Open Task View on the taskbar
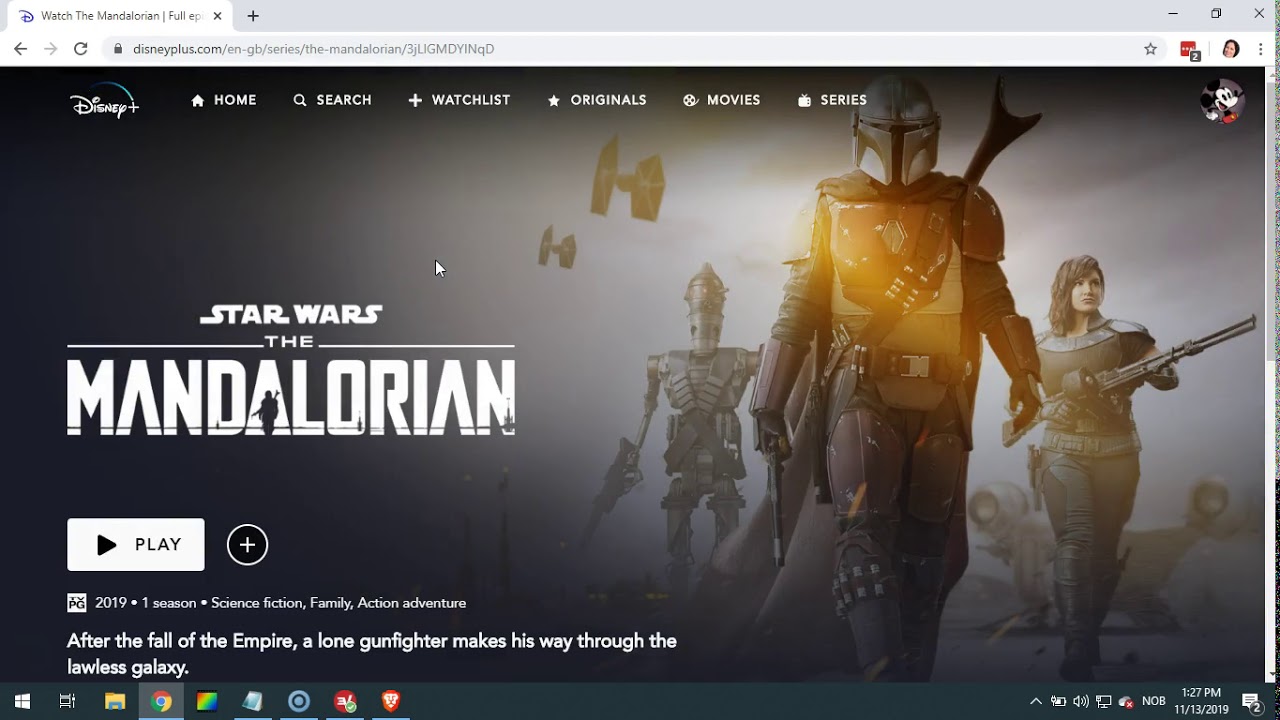The image size is (1280, 720). click(x=67, y=701)
